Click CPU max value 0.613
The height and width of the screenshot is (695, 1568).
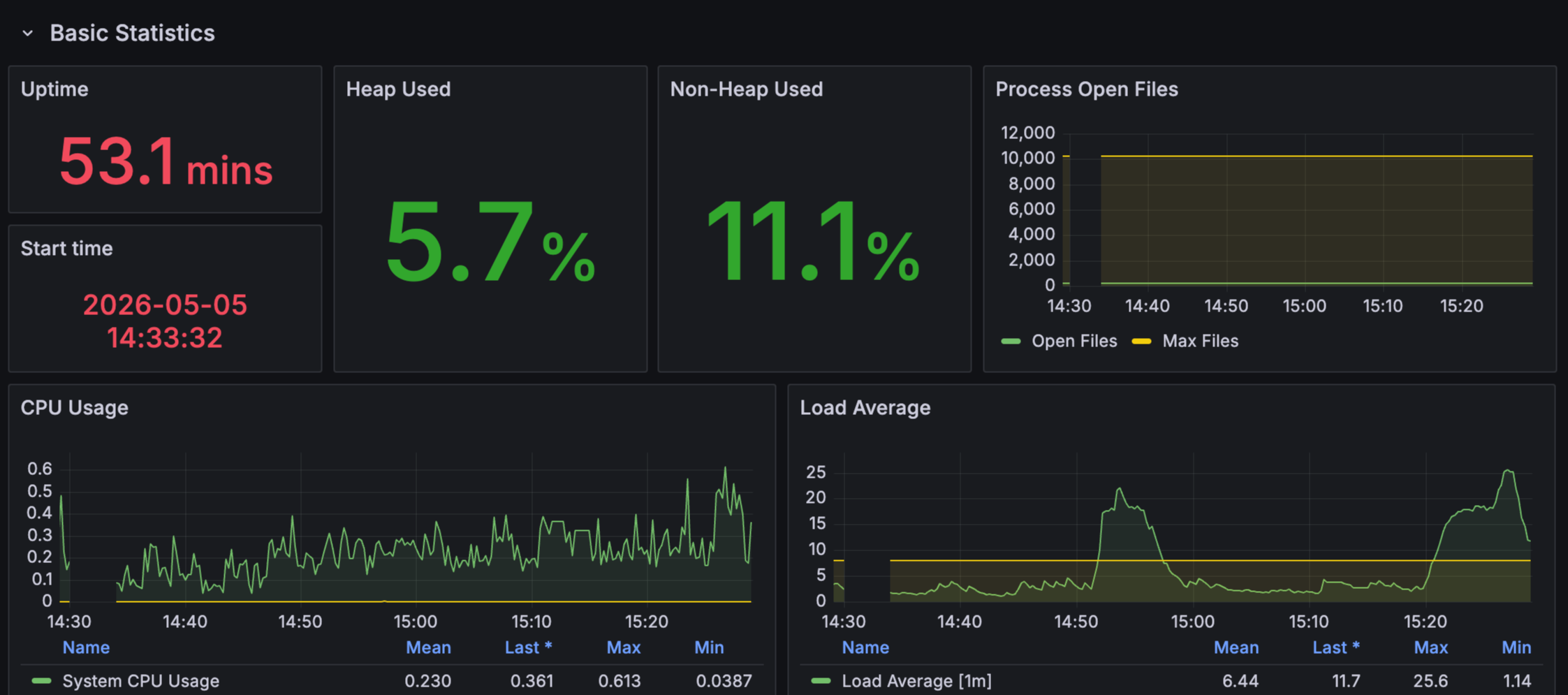click(620, 680)
